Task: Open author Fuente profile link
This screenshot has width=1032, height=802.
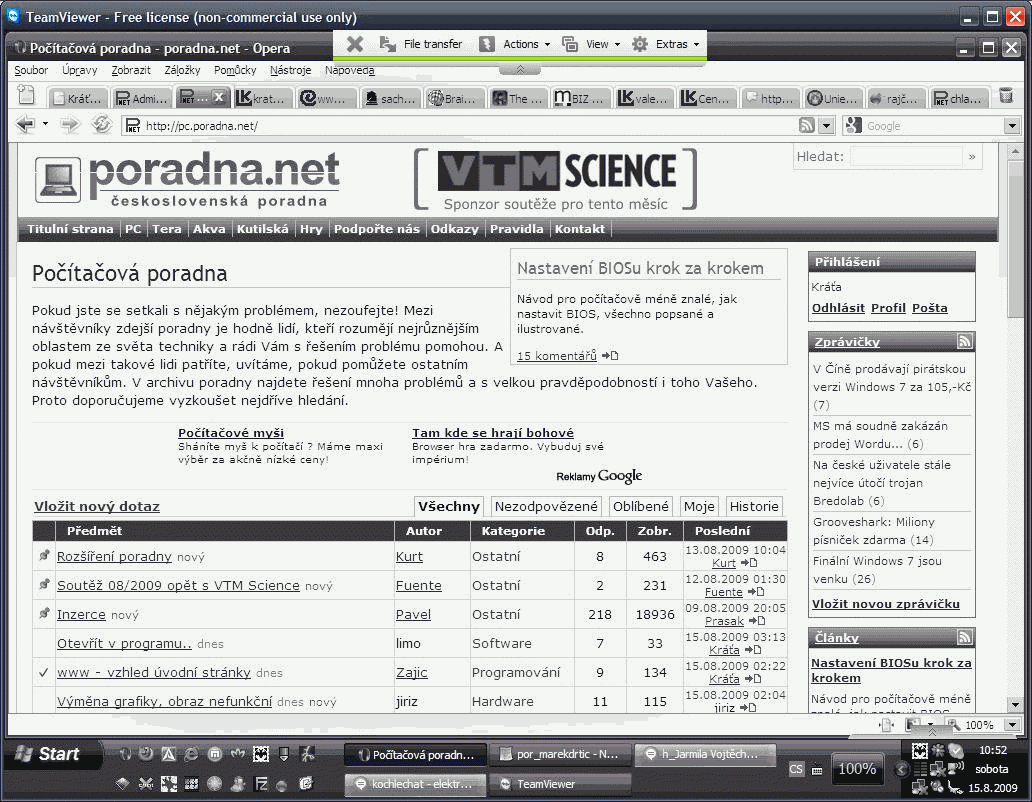Action: (419, 586)
